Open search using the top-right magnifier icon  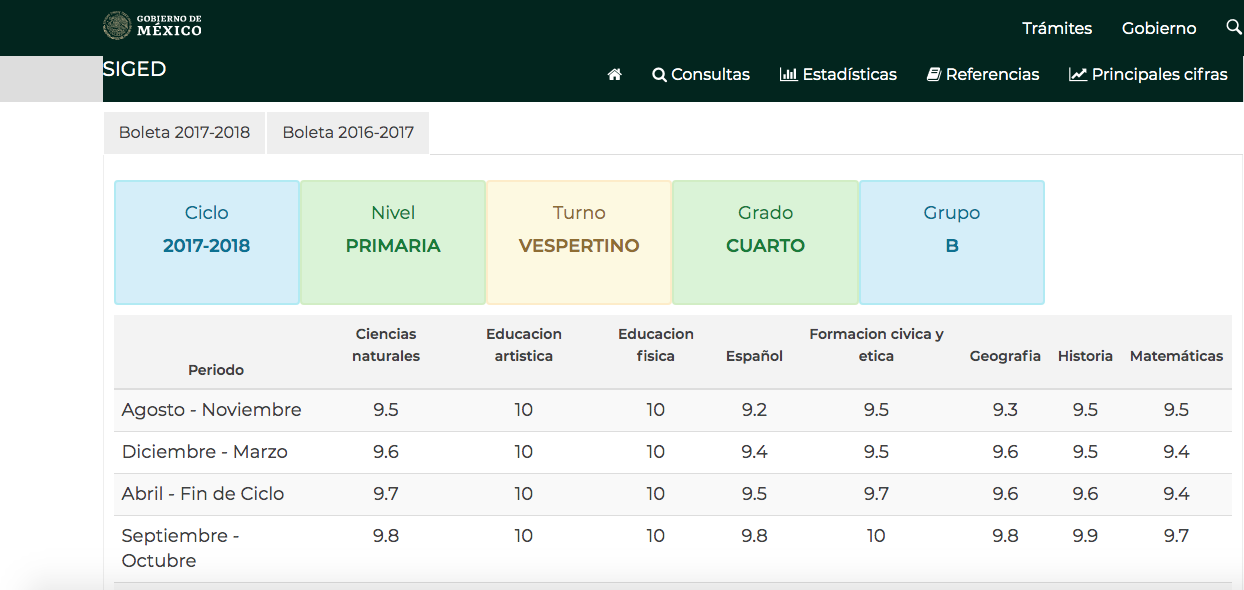click(x=1234, y=27)
